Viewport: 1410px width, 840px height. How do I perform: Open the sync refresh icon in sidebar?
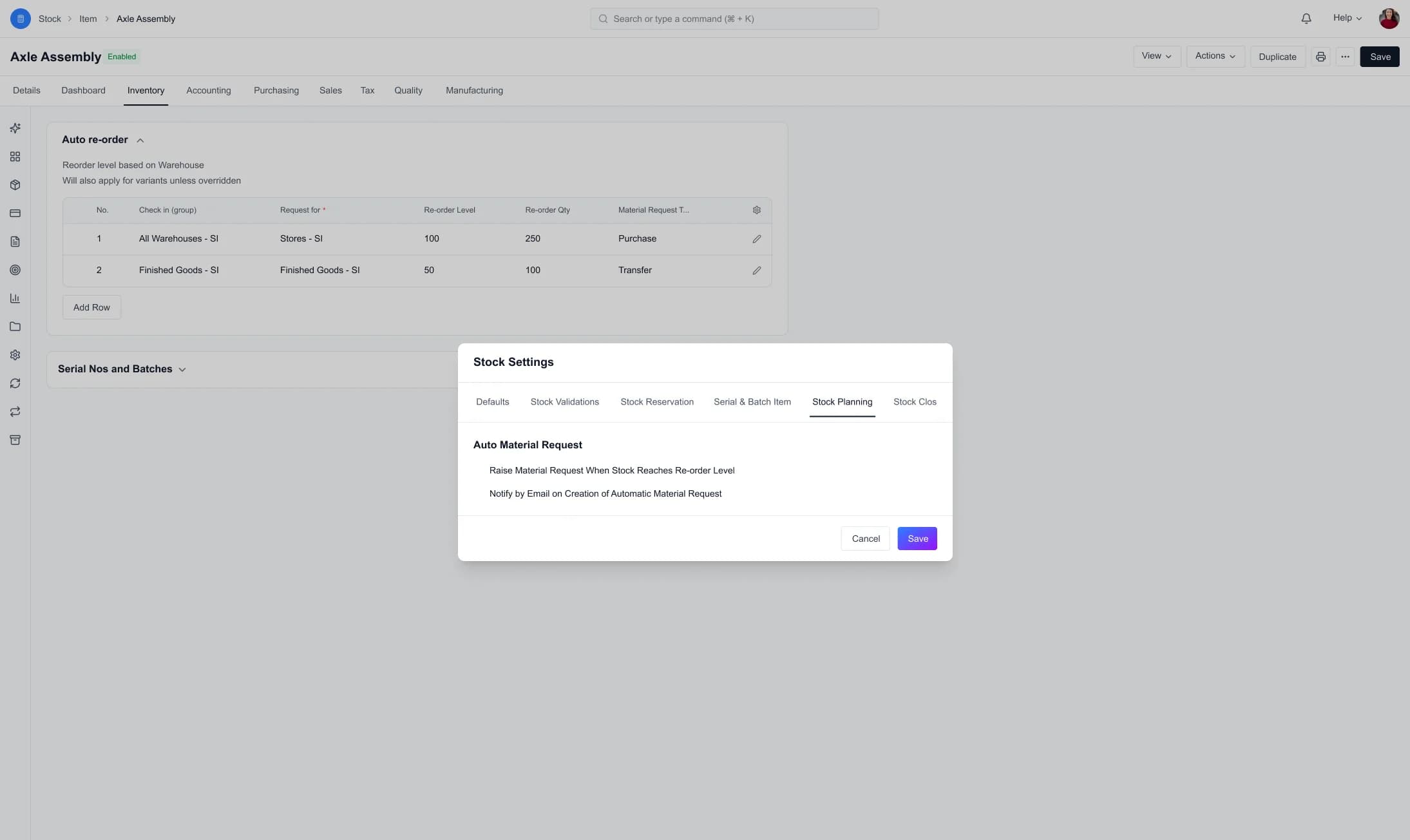pos(15,383)
